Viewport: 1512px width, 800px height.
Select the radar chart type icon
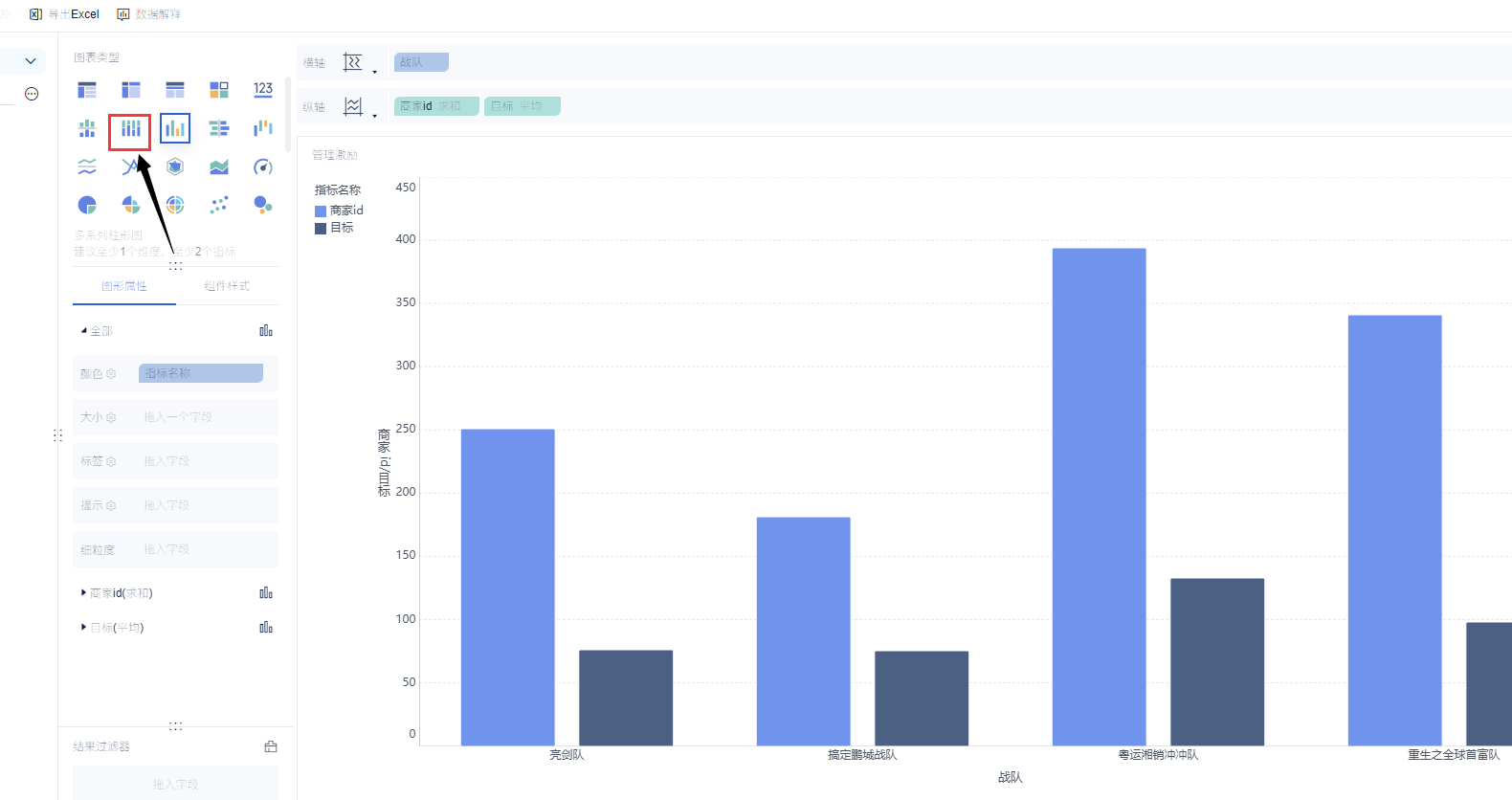(175, 167)
